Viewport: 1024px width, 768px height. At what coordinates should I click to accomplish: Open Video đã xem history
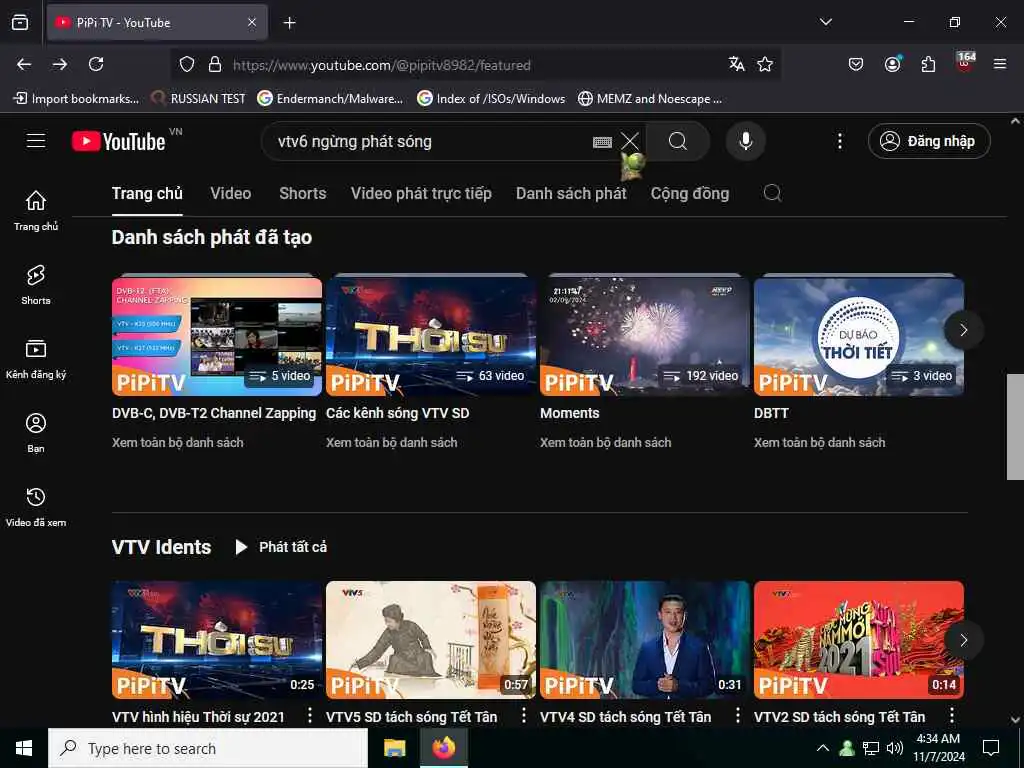pyautogui.click(x=36, y=507)
